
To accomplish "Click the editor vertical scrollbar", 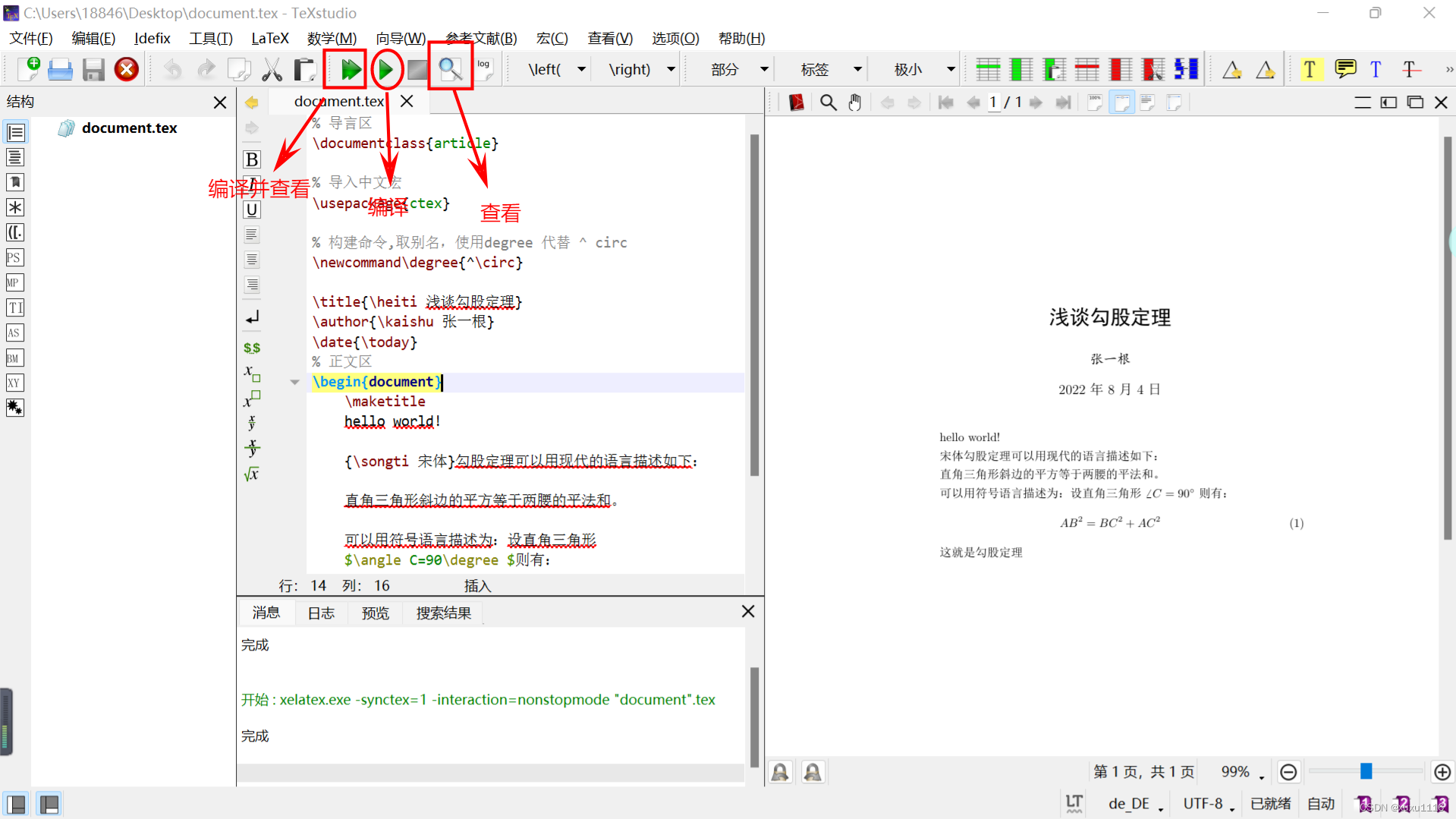I will [754, 305].
